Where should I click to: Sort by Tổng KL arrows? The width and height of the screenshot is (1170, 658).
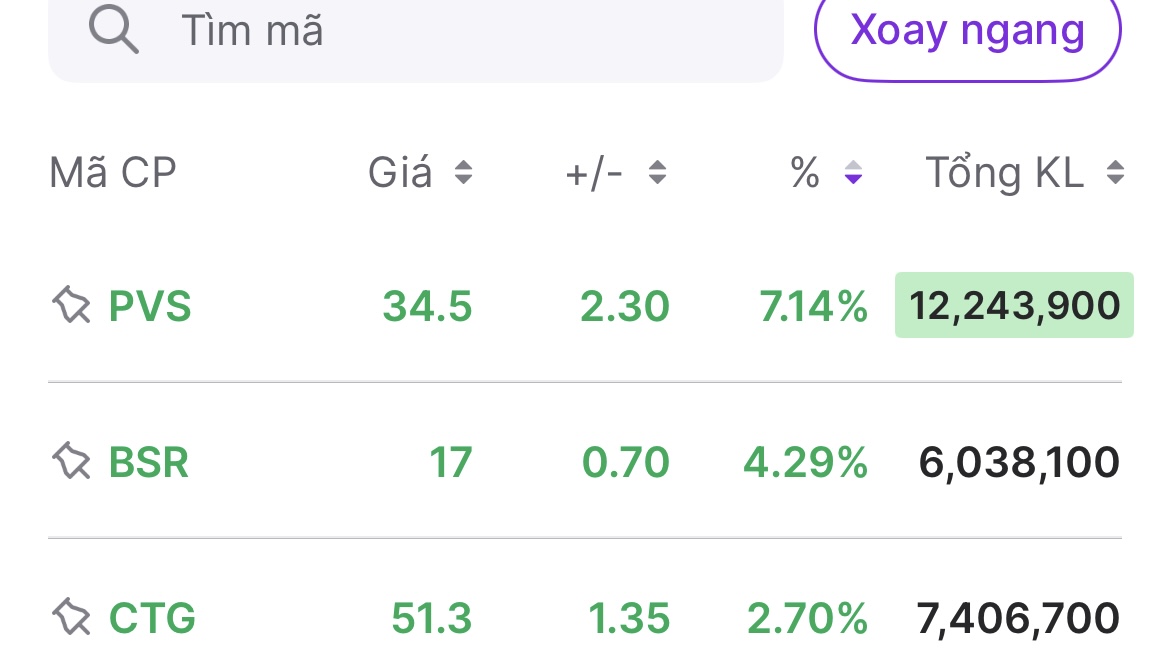(1115, 173)
